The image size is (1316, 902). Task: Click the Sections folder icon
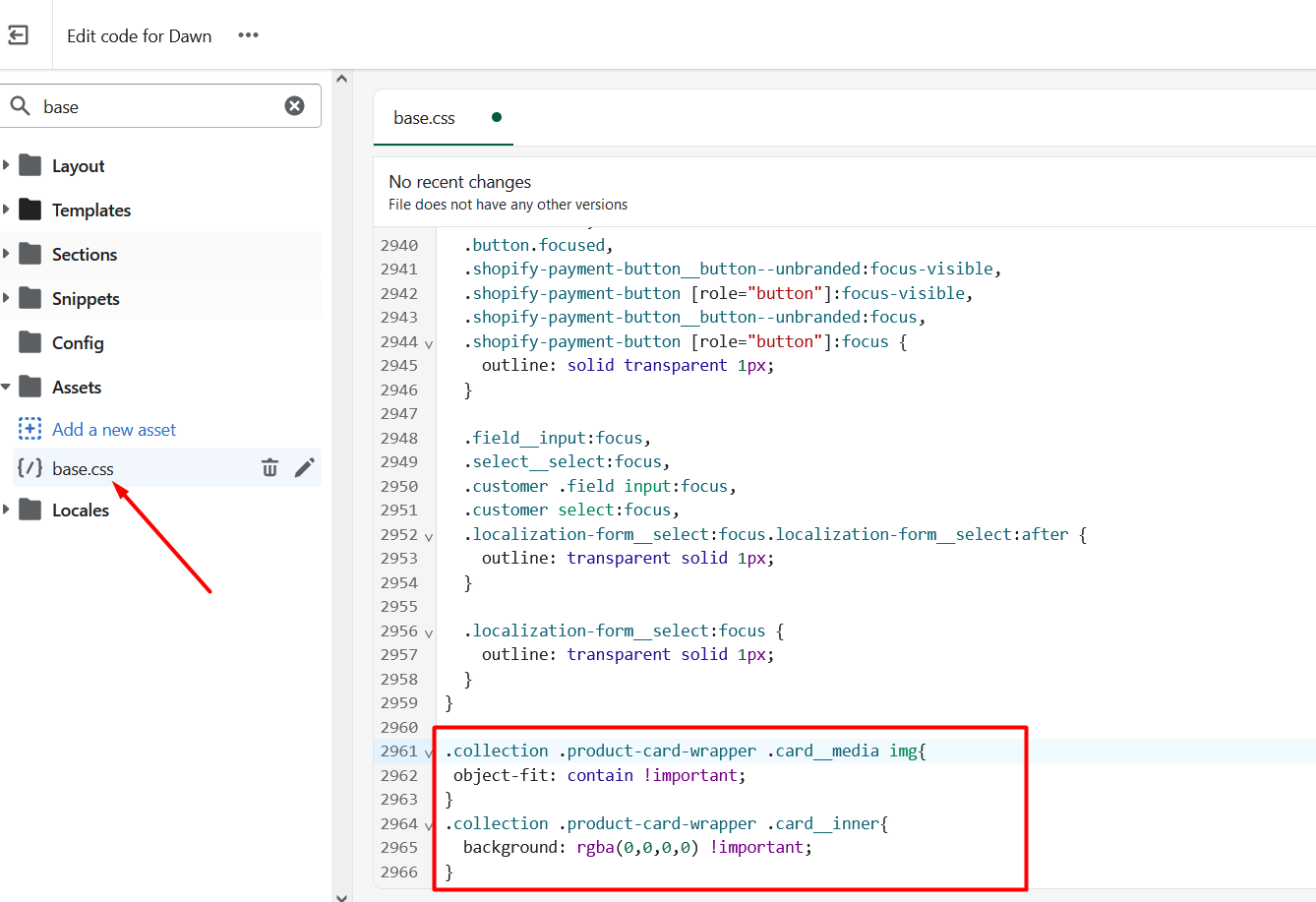pyautogui.click(x=30, y=254)
